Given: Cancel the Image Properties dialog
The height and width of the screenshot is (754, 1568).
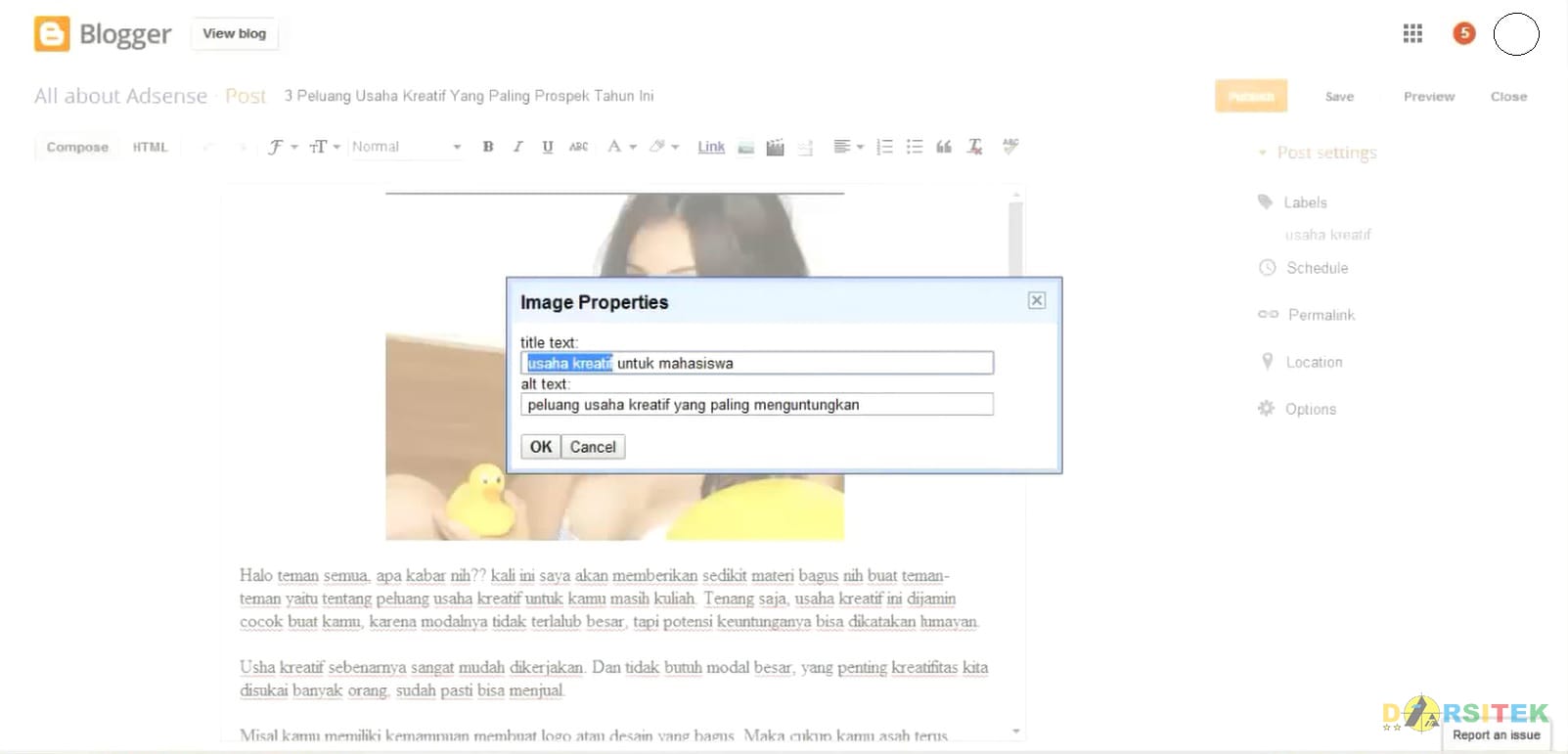Looking at the screenshot, I should (x=593, y=447).
